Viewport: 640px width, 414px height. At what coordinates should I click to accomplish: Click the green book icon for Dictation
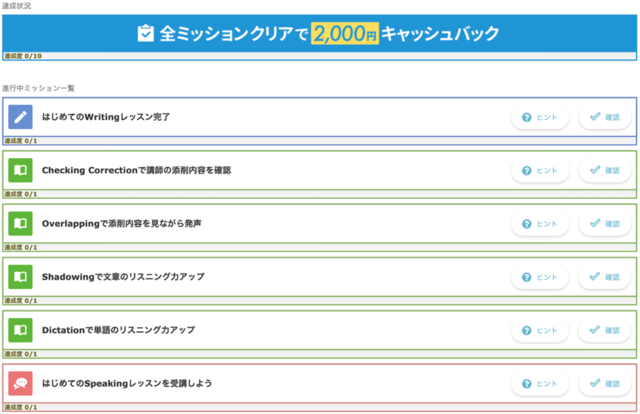(x=20, y=329)
